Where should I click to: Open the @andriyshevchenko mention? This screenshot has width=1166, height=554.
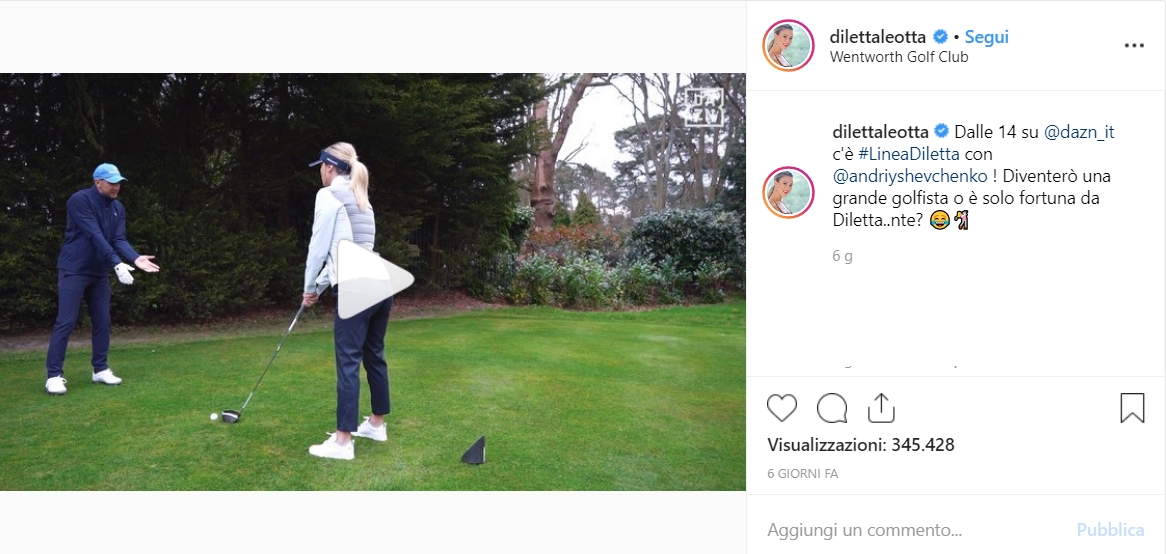tap(911, 178)
